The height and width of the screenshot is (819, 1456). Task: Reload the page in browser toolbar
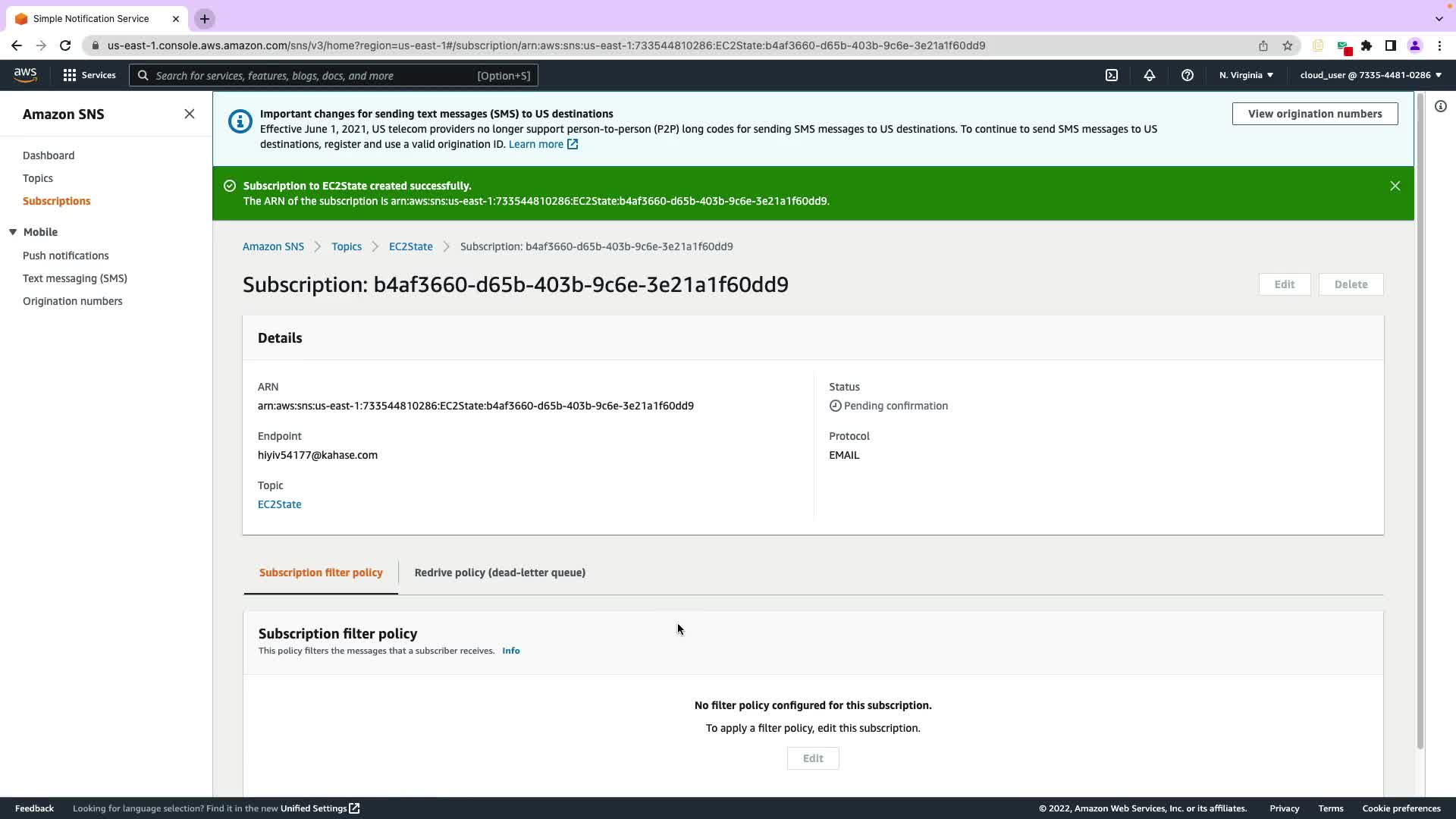[x=65, y=45]
